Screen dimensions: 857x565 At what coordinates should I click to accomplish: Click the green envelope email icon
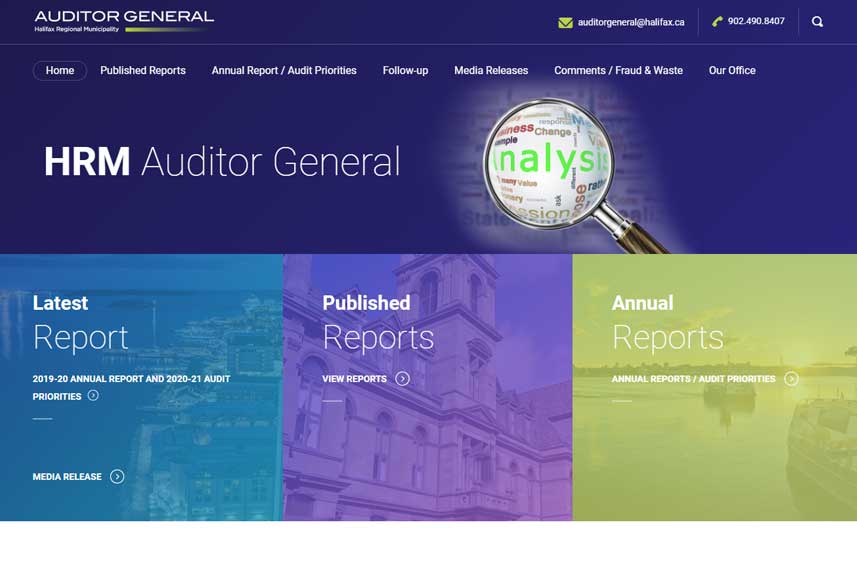pyautogui.click(x=565, y=22)
